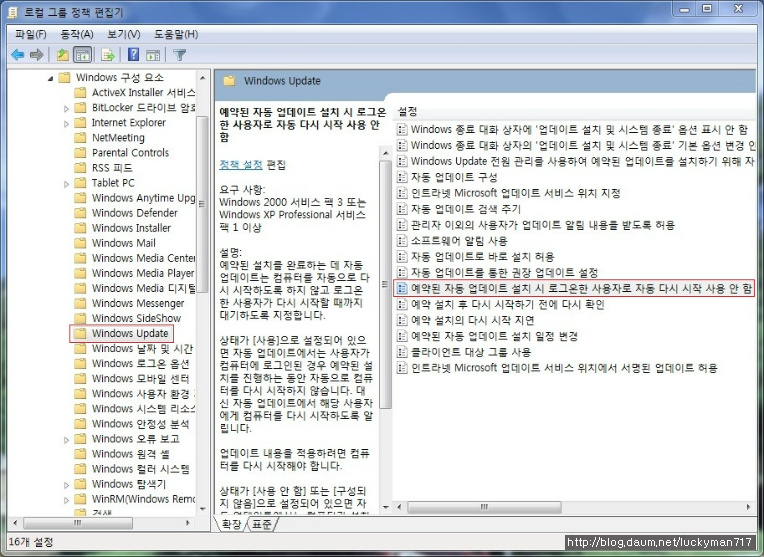Select the Windows 원격 셸 folder
The width and height of the screenshot is (764, 557).
point(122,454)
